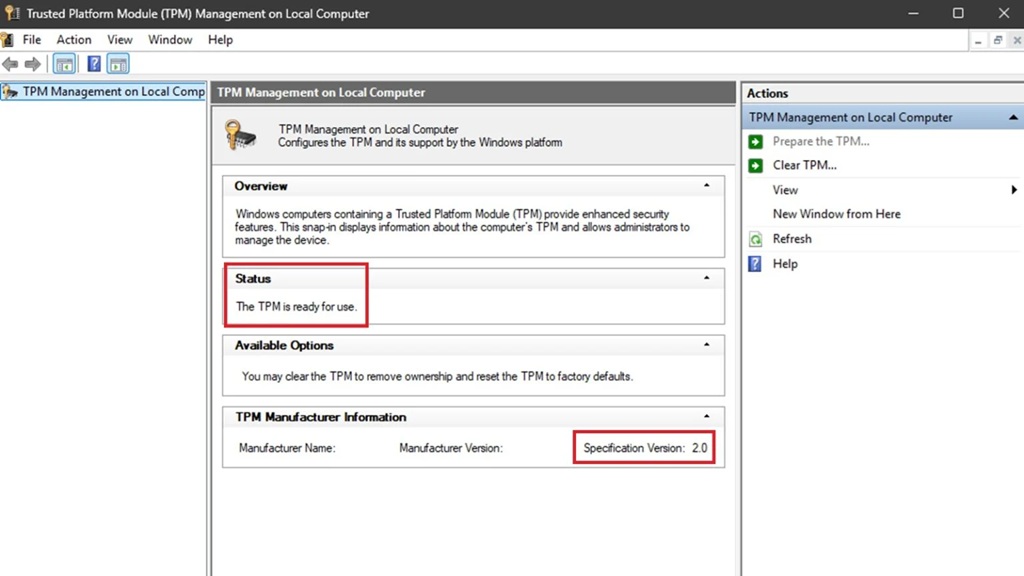Collapse the Available Options section

click(707, 345)
